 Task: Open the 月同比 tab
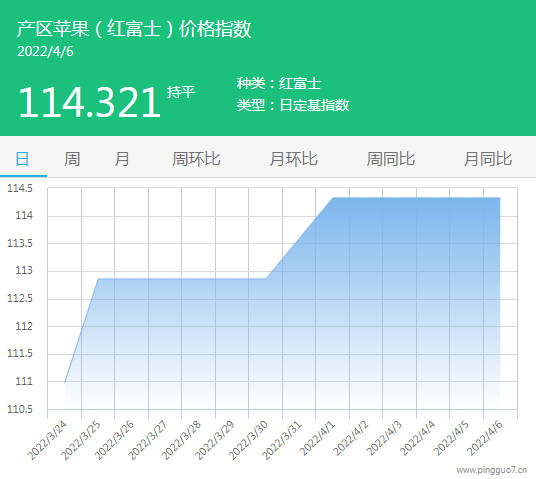488,159
